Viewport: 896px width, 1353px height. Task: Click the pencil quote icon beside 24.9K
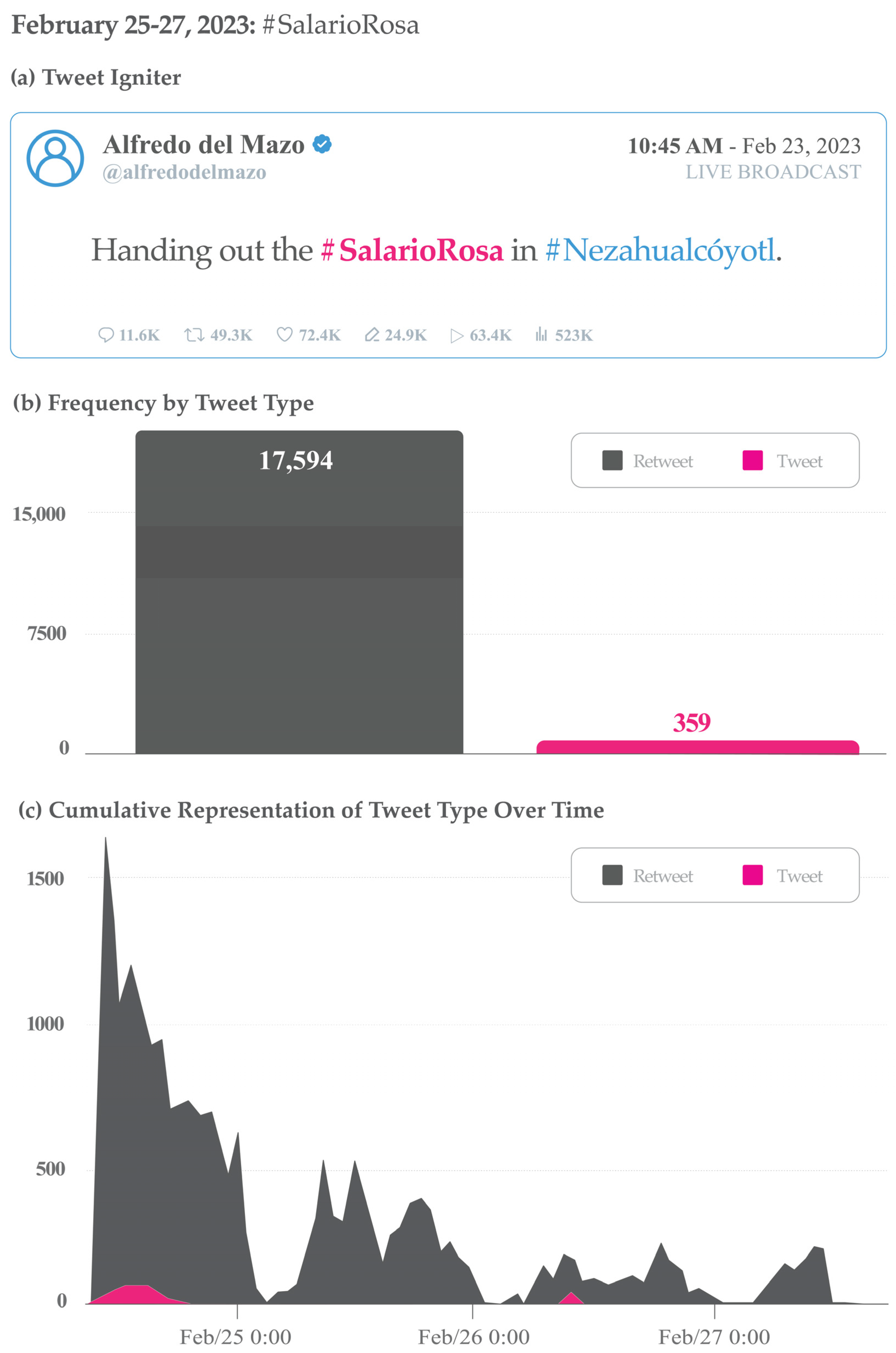(x=372, y=335)
